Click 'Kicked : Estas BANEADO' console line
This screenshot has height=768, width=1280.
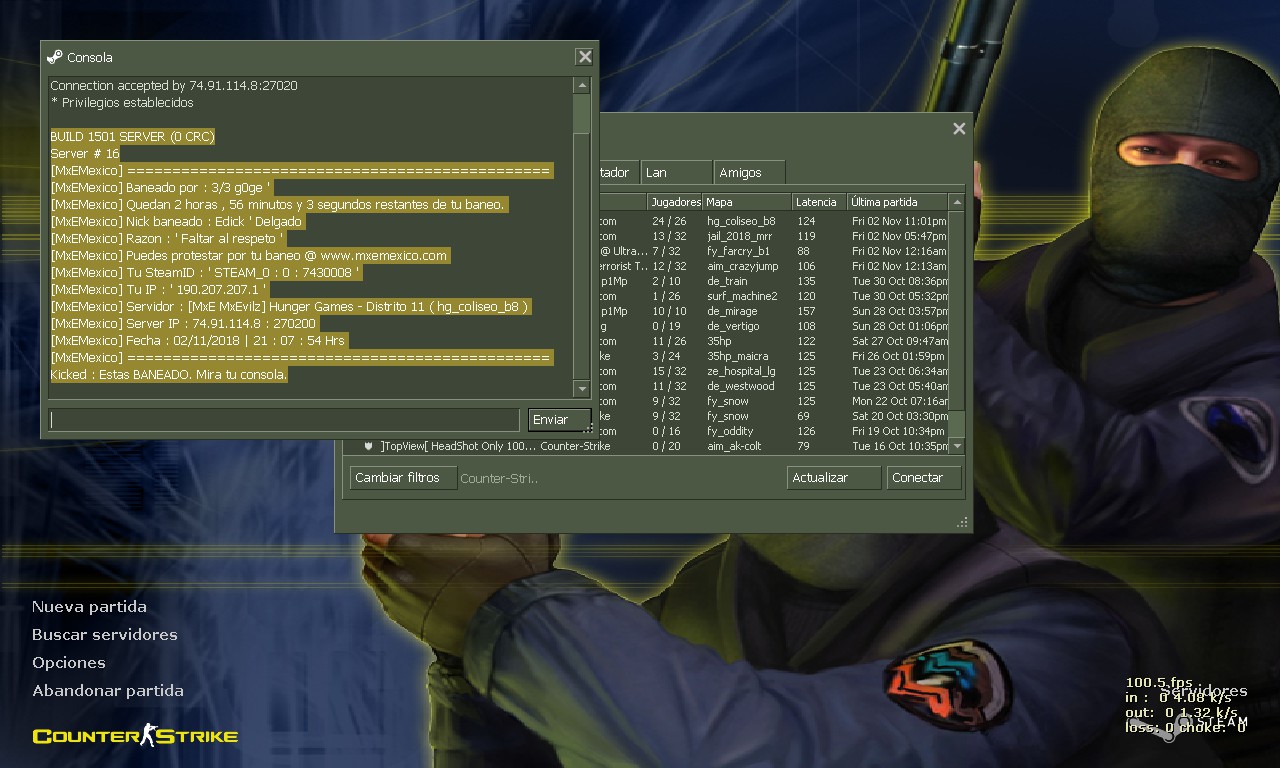pos(169,374)
